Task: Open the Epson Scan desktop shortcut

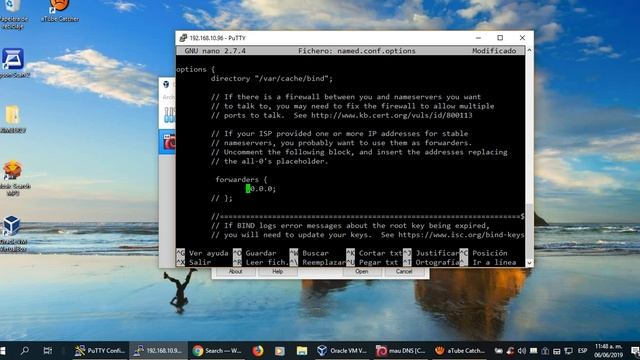Action: pos(13,63)
